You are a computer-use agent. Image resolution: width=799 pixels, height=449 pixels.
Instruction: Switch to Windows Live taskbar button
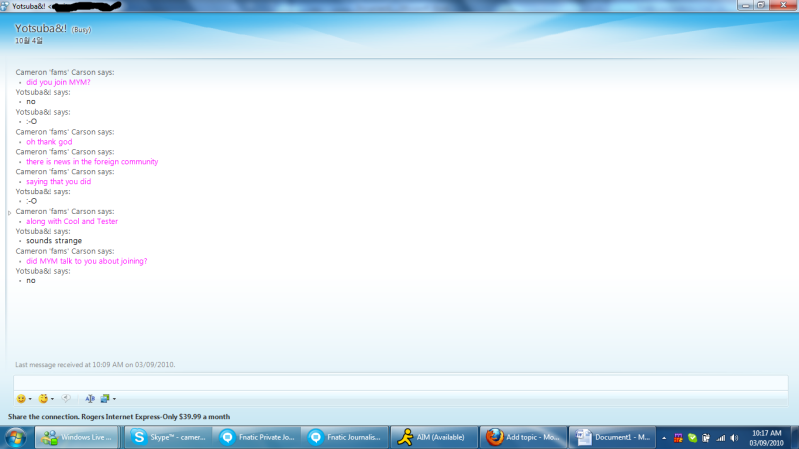coord(77,437)
